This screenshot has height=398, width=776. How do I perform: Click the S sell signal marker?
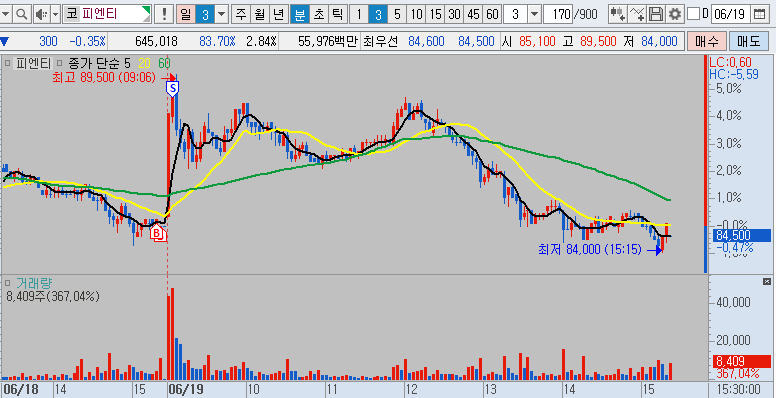pyautogui.click(x=173, y=89)
